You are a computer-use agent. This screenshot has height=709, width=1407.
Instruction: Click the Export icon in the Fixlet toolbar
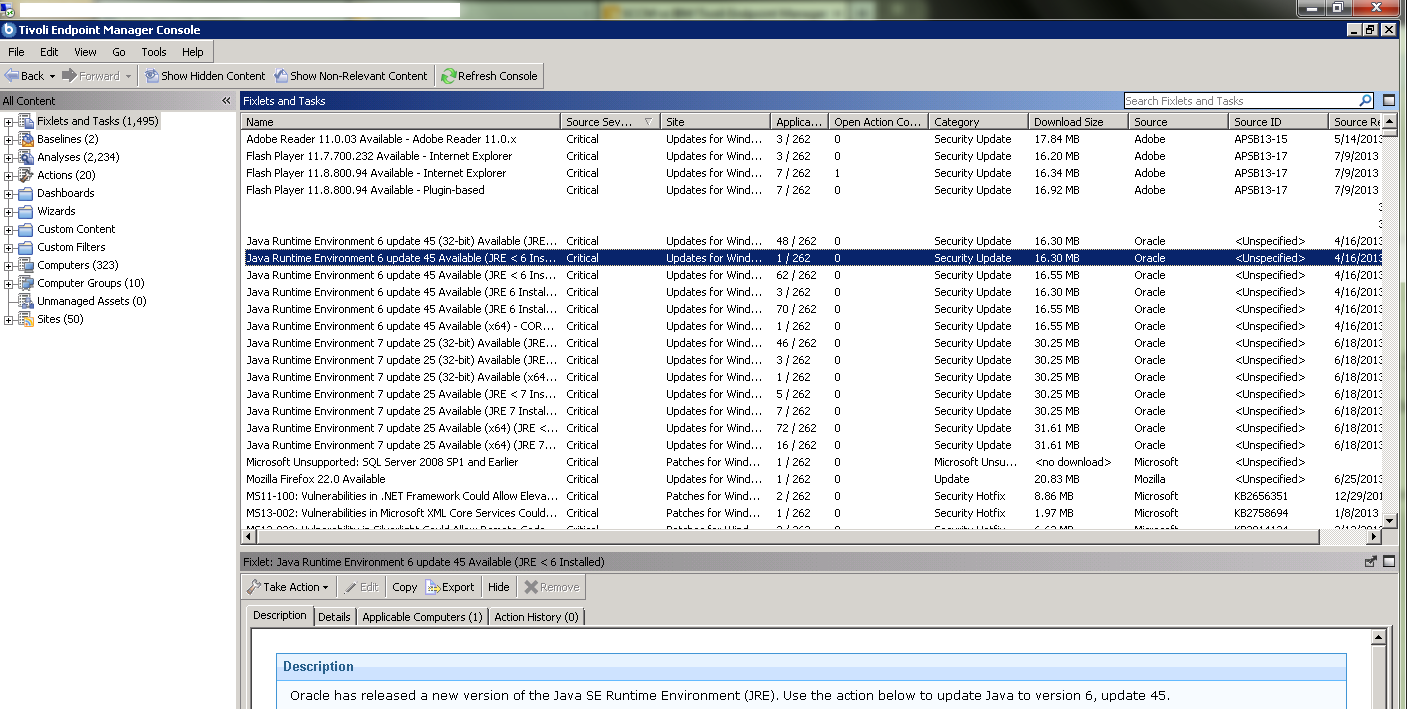[432, 587]
